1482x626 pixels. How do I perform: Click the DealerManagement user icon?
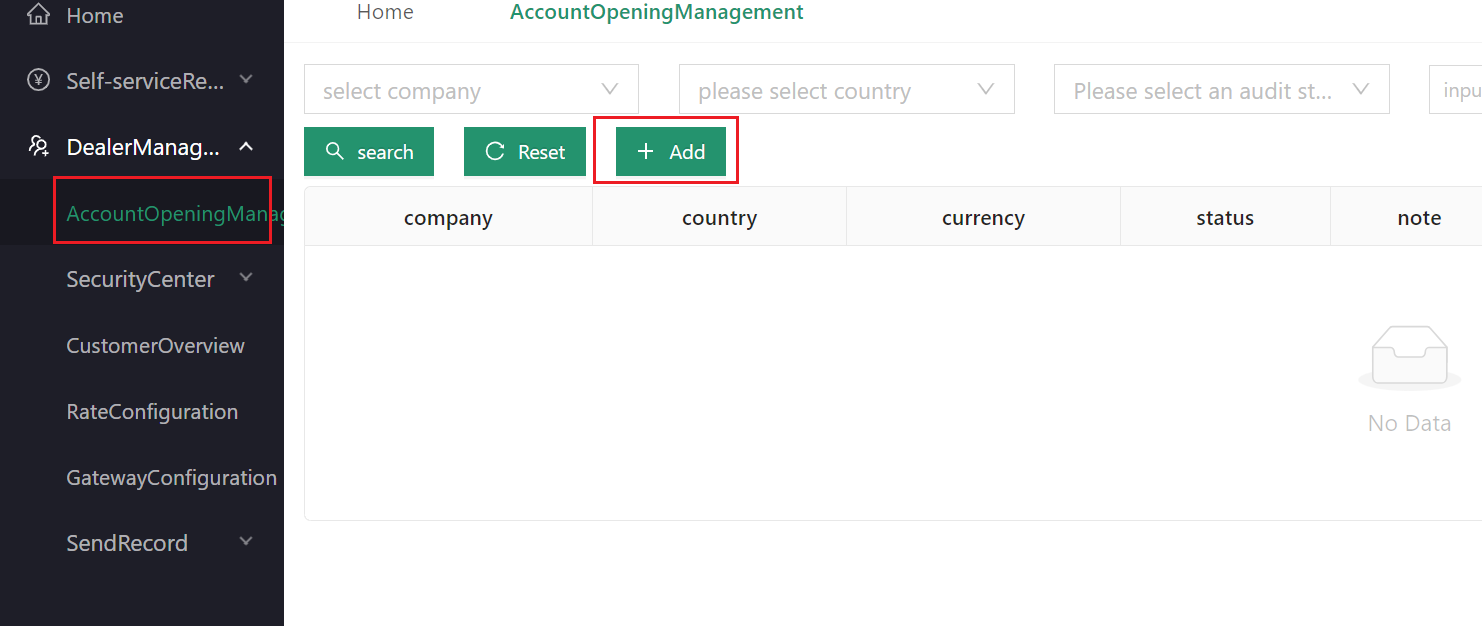pyautogui.click(x=38, y=147)
